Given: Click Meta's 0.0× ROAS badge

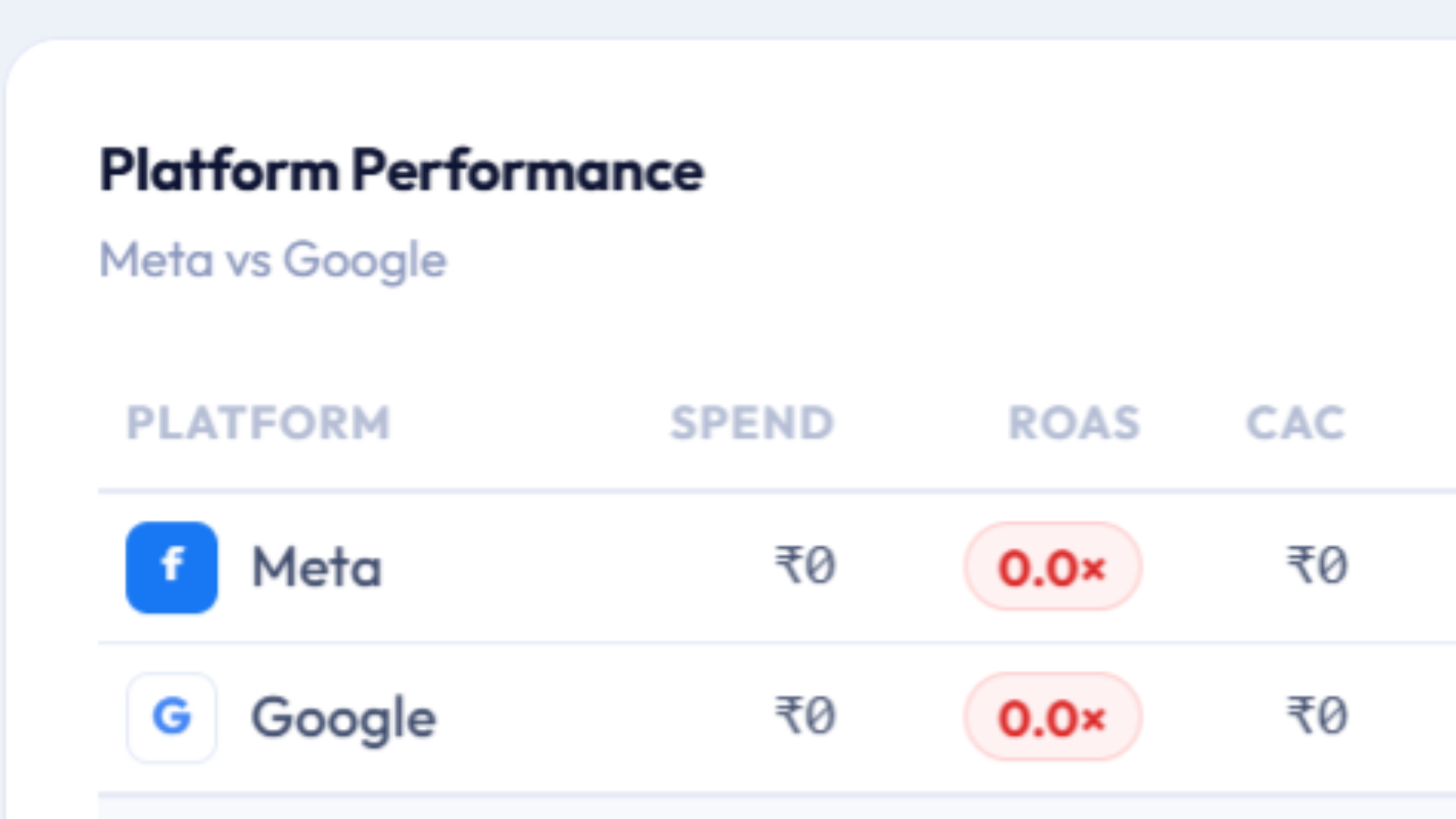Looking at the screenshot, I should pos(1053,567).
